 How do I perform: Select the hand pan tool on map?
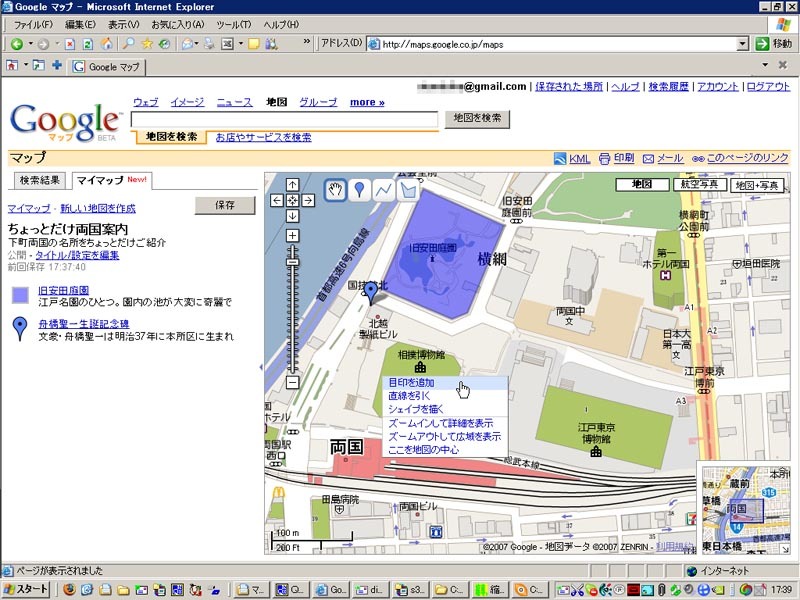pos(335,190)
